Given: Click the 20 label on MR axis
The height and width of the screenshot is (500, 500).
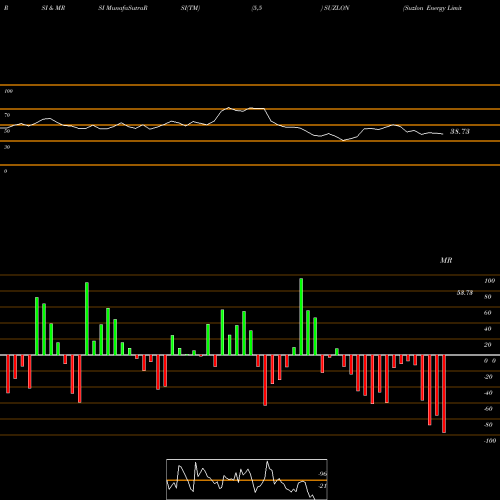Looking at the screenshot, I should (x=487, y=345).
